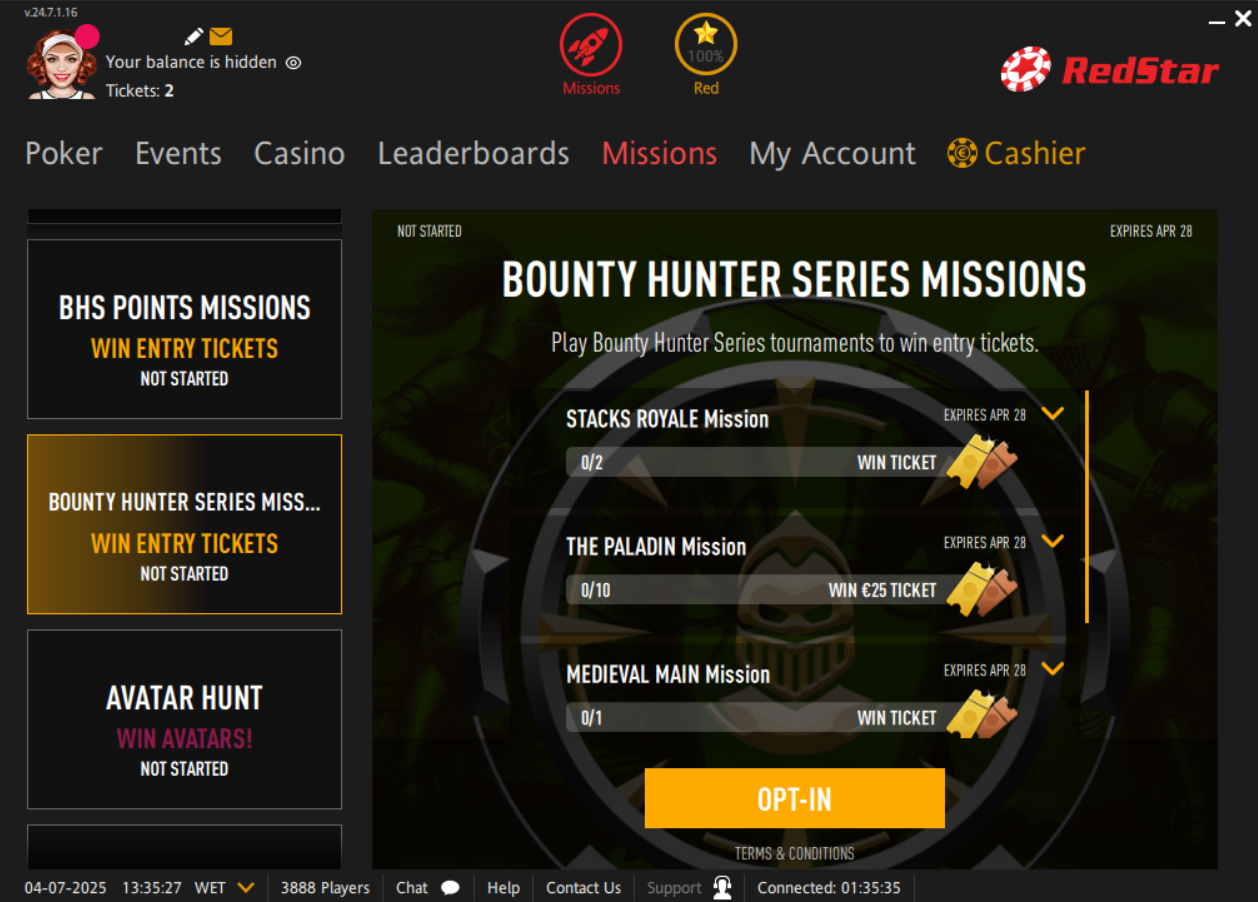Show hidden balance with eye icon
Image resolution: width=1258 pixels, height=902 pixels.
coord(293,62)
